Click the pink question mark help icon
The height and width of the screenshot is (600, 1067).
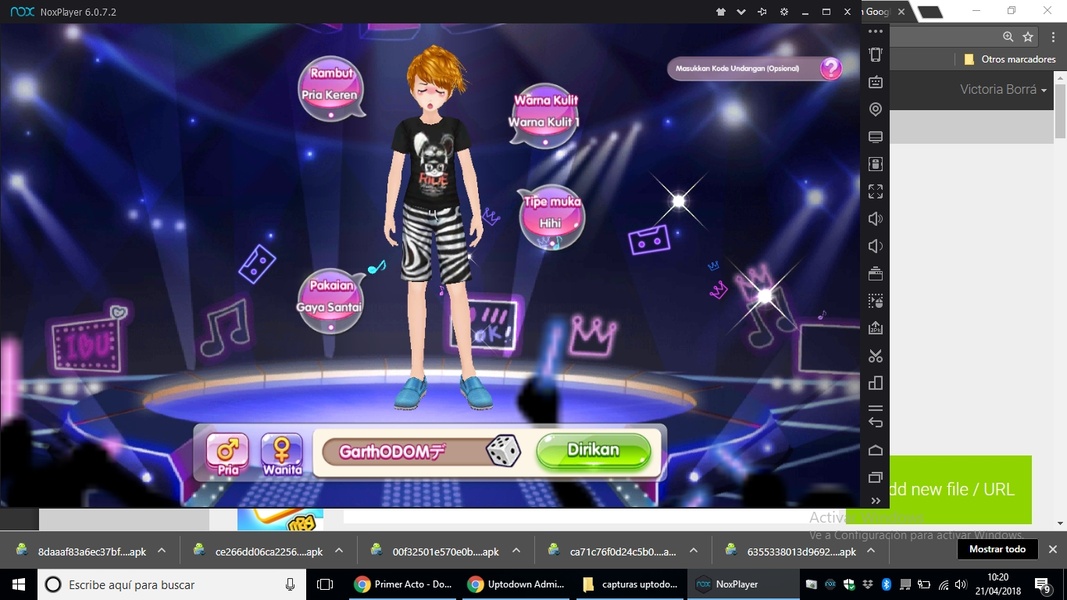831,68
